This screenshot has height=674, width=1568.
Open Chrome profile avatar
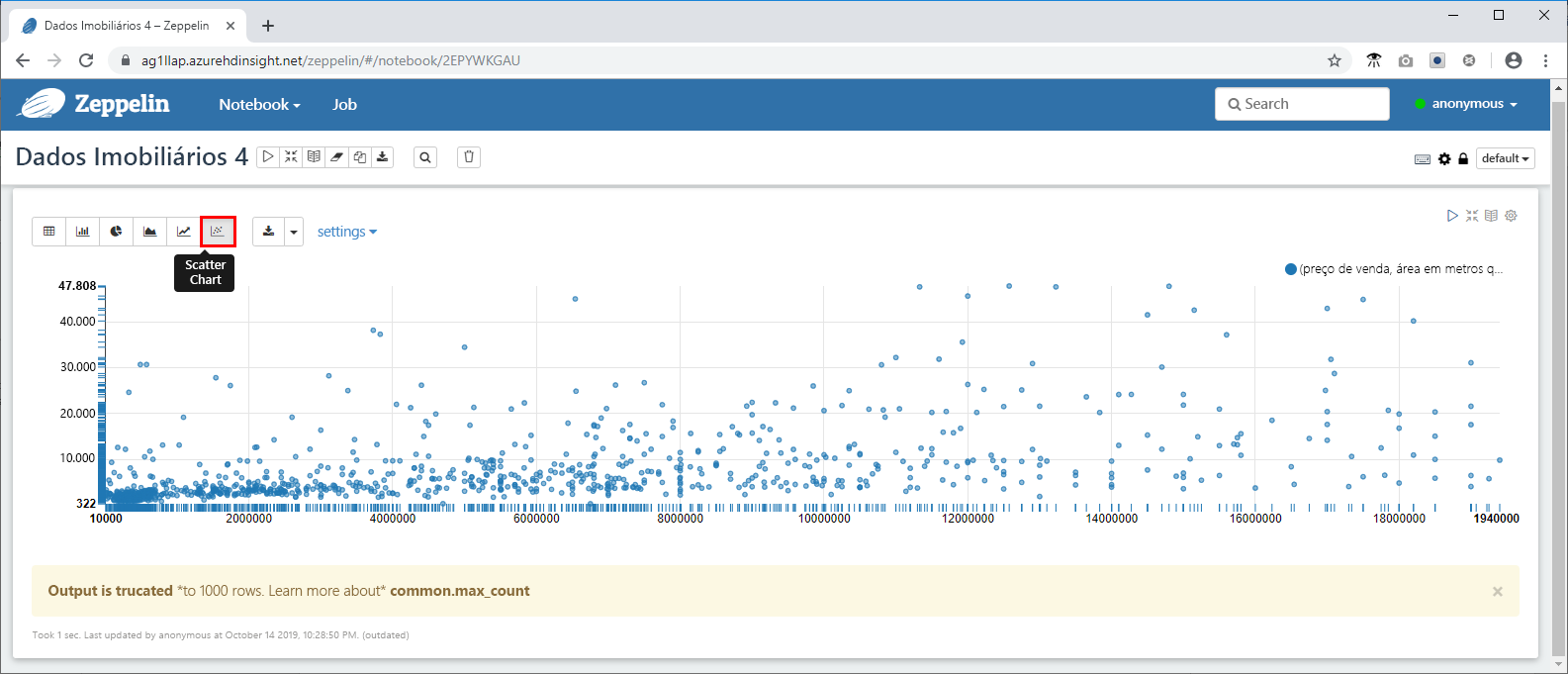pos(1514,60)
